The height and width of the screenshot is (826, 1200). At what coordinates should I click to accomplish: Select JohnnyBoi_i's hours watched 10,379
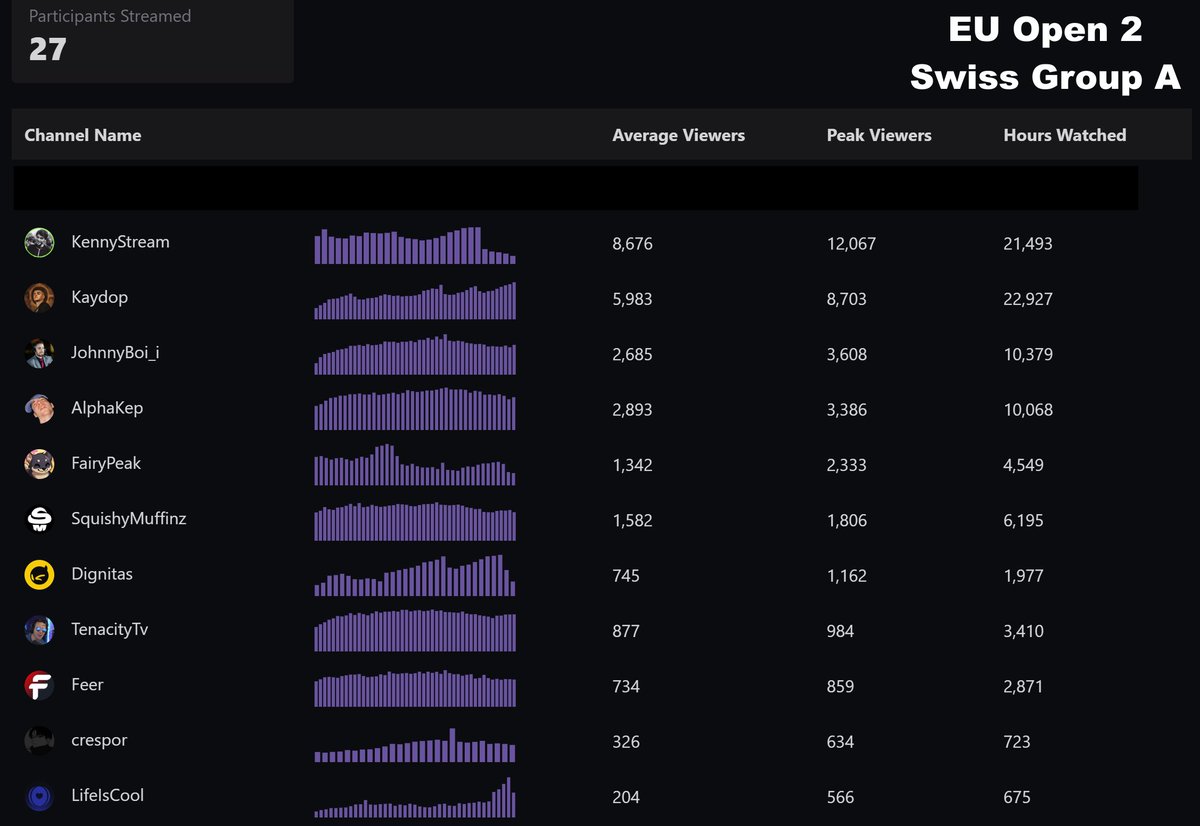1028,354
